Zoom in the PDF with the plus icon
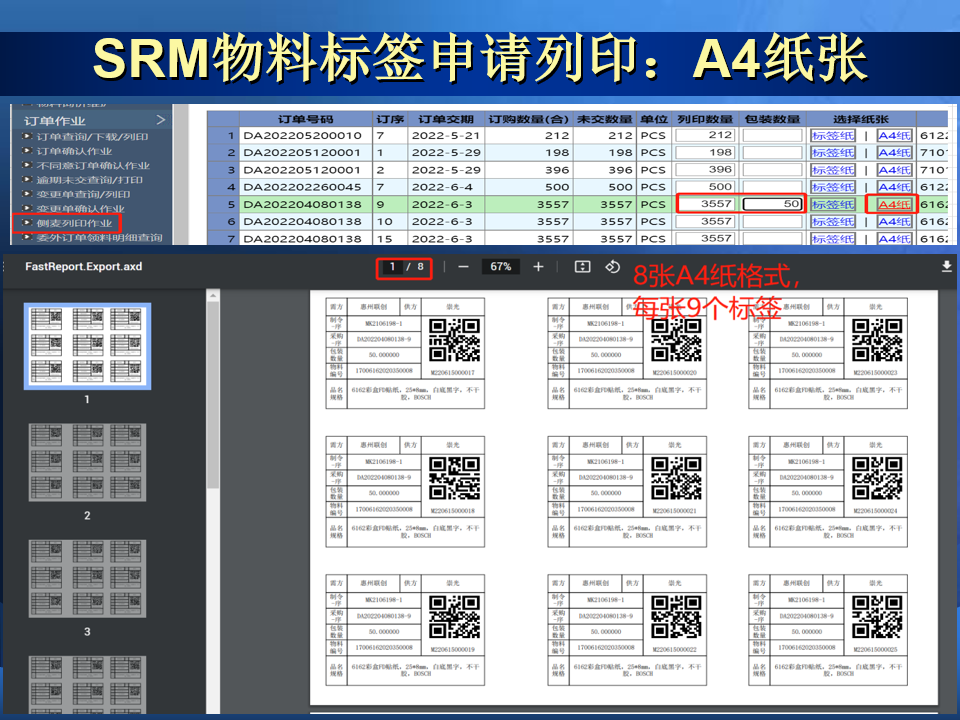960x720 pixels. 538,267
